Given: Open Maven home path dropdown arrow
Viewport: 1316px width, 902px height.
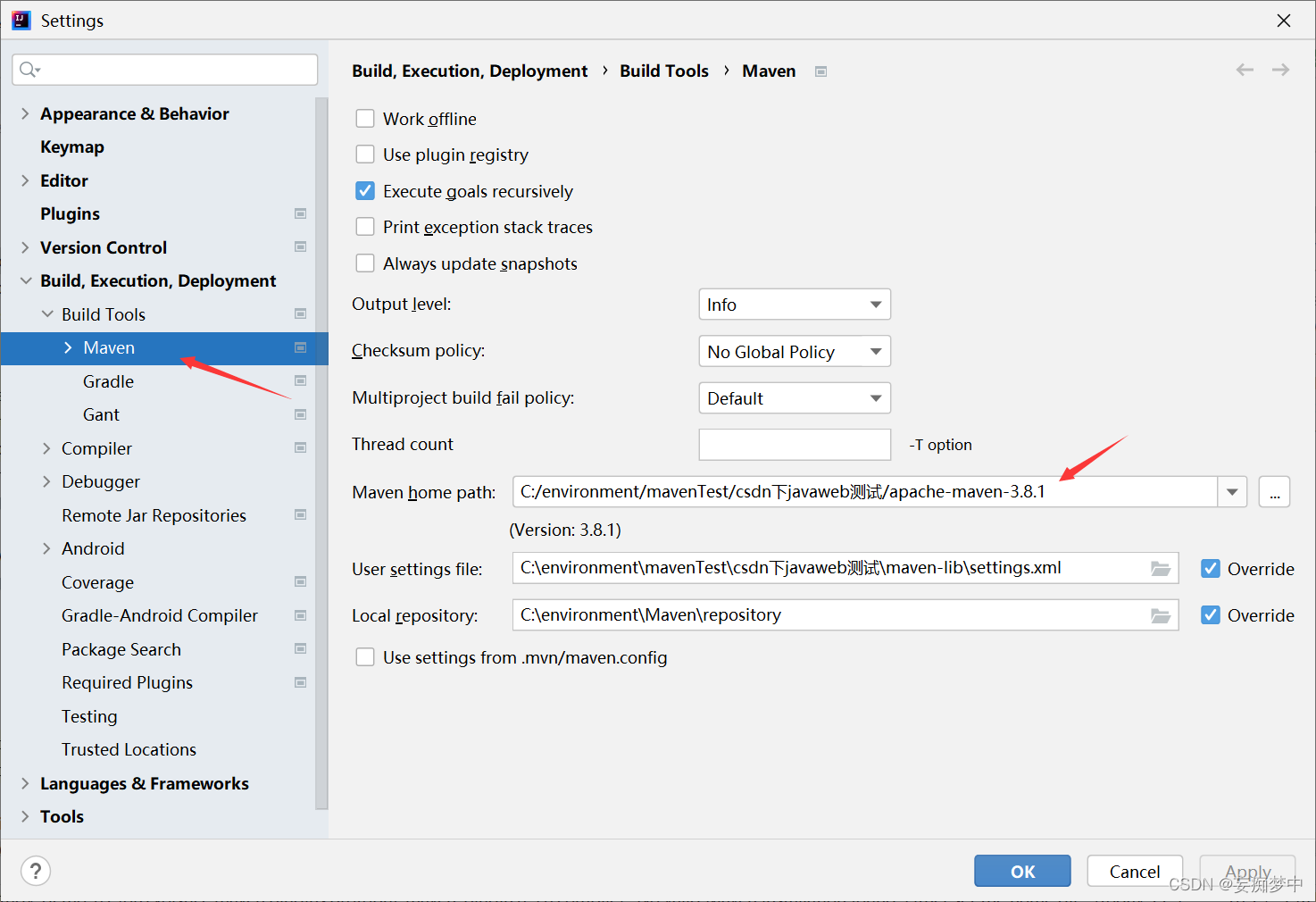Looking at the screenshot, I should coord(1232,492).
